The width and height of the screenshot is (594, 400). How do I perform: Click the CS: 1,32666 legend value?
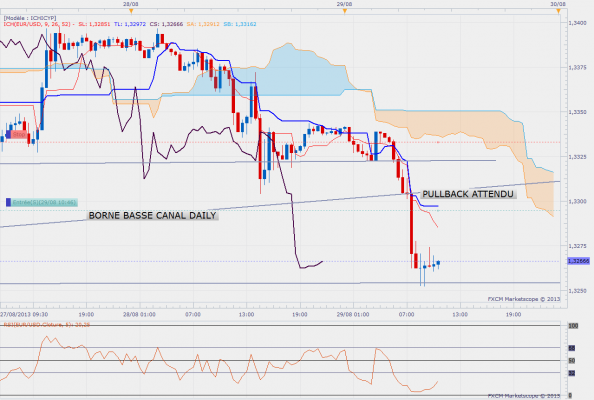[166, 24]
